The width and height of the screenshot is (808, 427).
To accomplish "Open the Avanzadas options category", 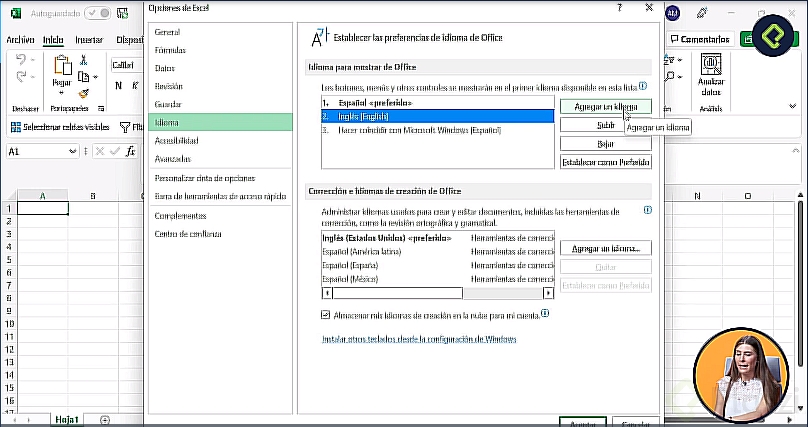I will click(173, 159).
